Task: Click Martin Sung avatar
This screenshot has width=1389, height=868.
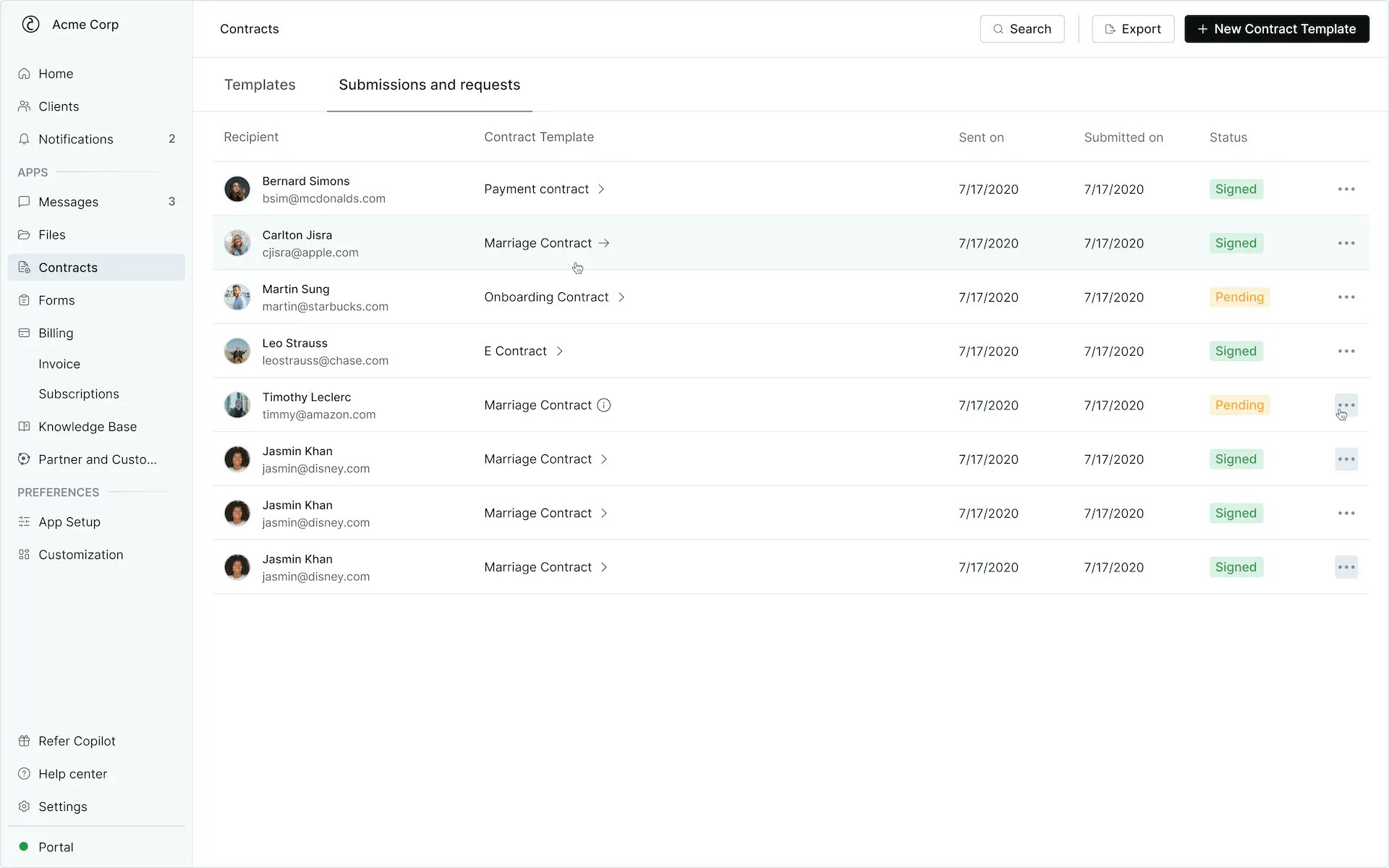Action: (237, 297)
